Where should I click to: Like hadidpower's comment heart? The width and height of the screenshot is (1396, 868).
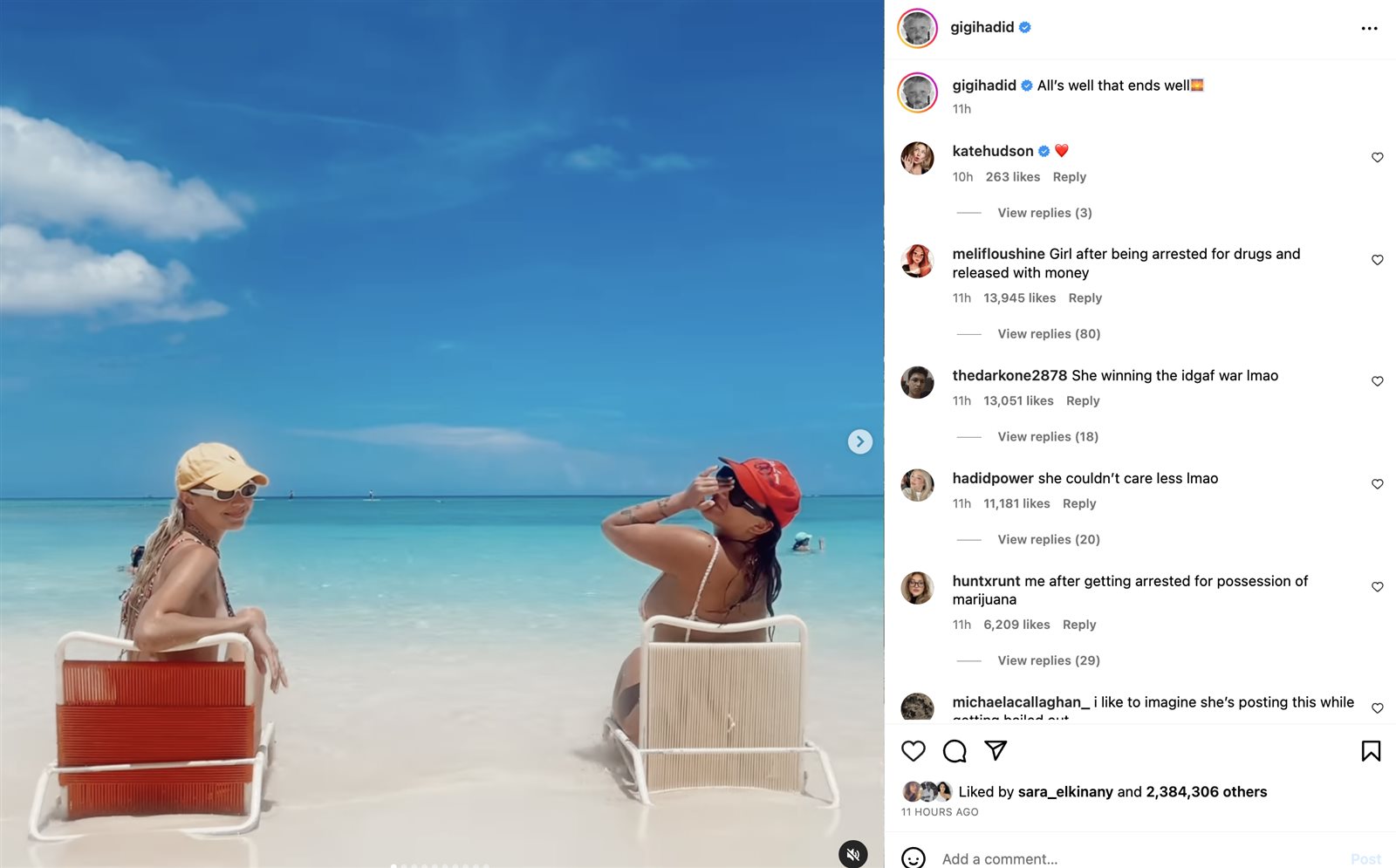[1377, 484]
